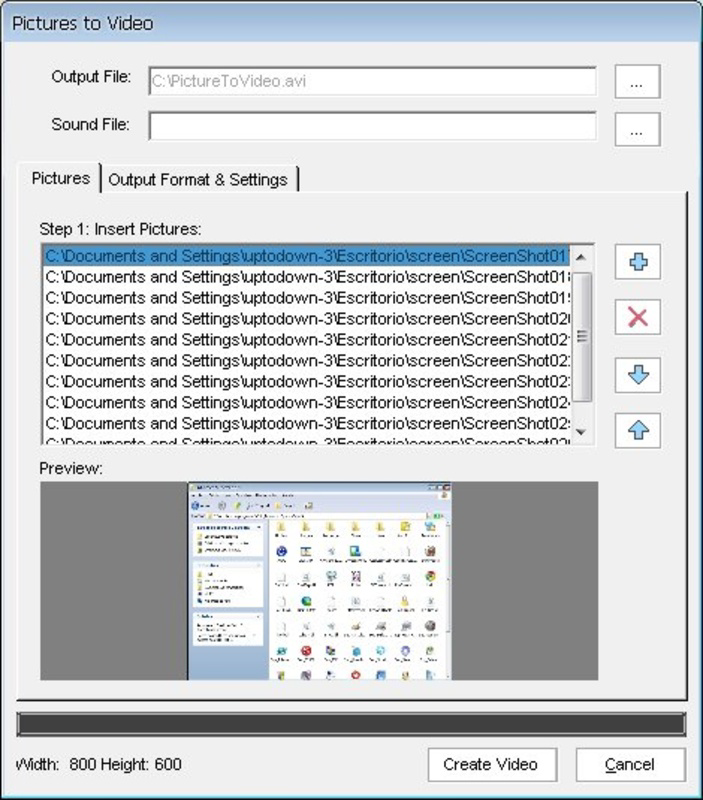
Task: Click the dark progress bar
Action: click(x=351, y=724)
